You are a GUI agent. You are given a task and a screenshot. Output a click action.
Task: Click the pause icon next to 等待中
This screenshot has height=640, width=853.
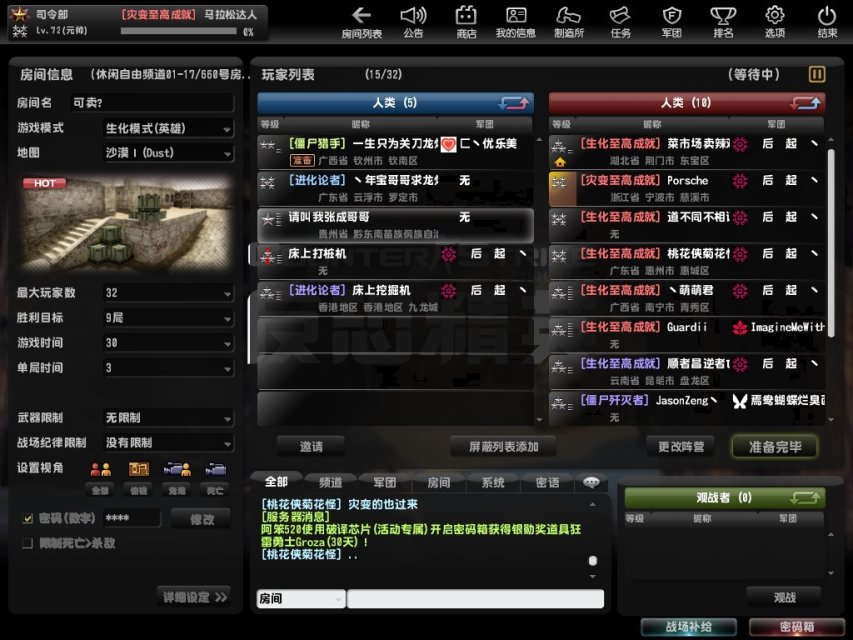(817, 74)
